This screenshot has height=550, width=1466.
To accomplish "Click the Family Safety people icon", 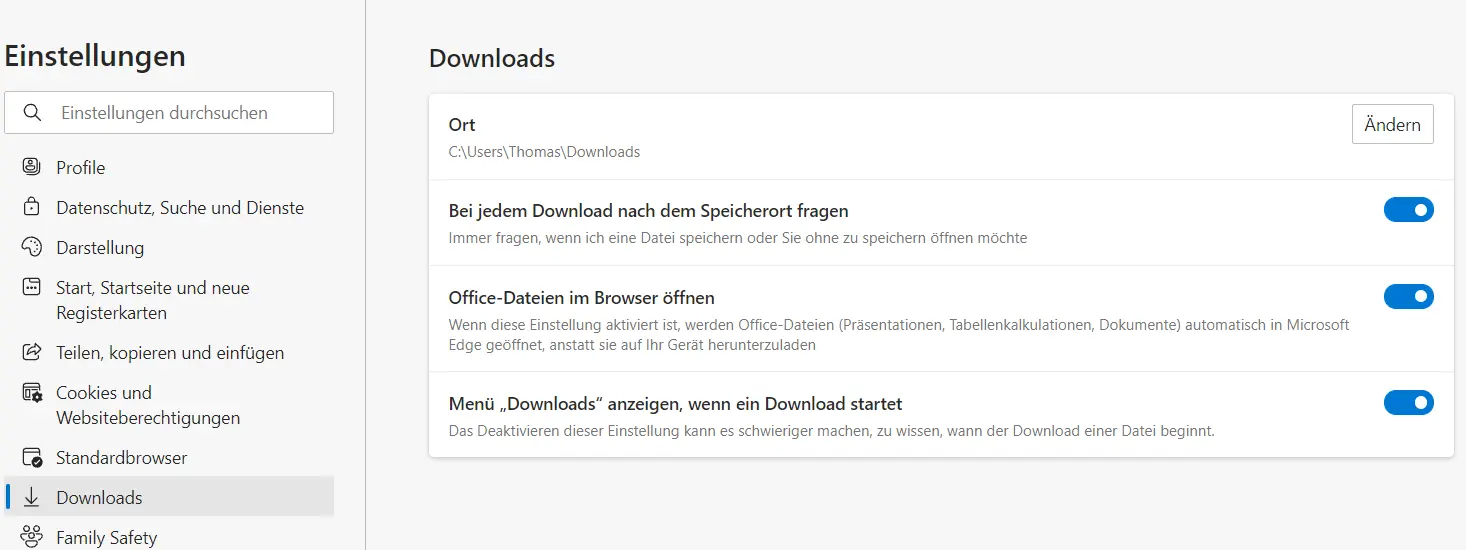I will (32, 537).
